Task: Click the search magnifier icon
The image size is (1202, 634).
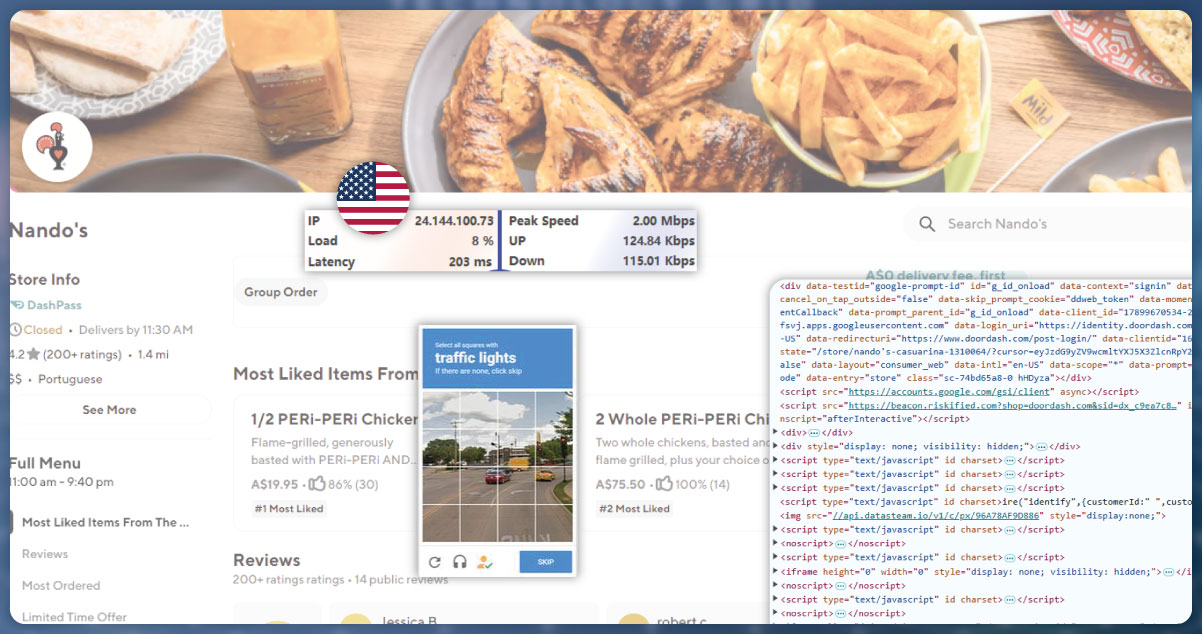Action: [927, 224]
